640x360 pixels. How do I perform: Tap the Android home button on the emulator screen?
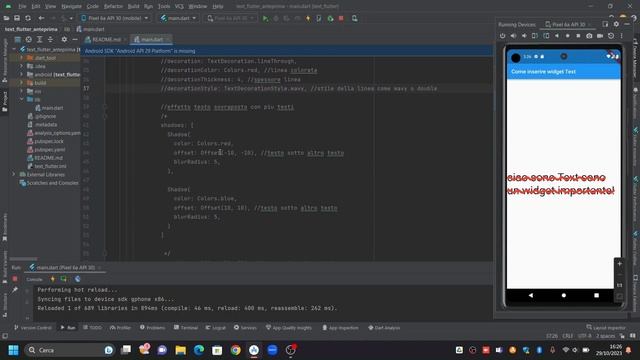(564, 295)
